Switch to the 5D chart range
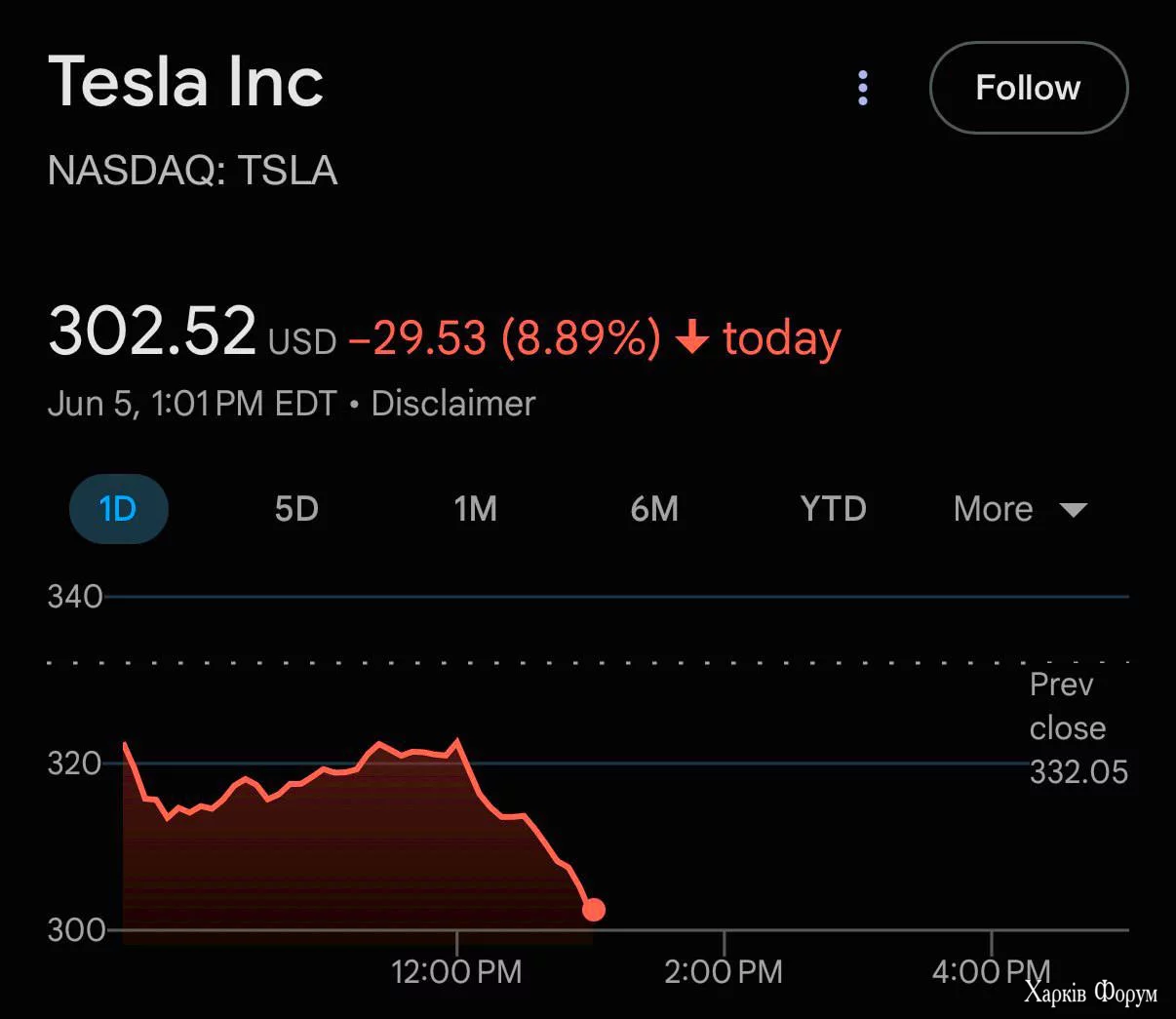This screenshot has width=1176, height=1019. [296, 509]
